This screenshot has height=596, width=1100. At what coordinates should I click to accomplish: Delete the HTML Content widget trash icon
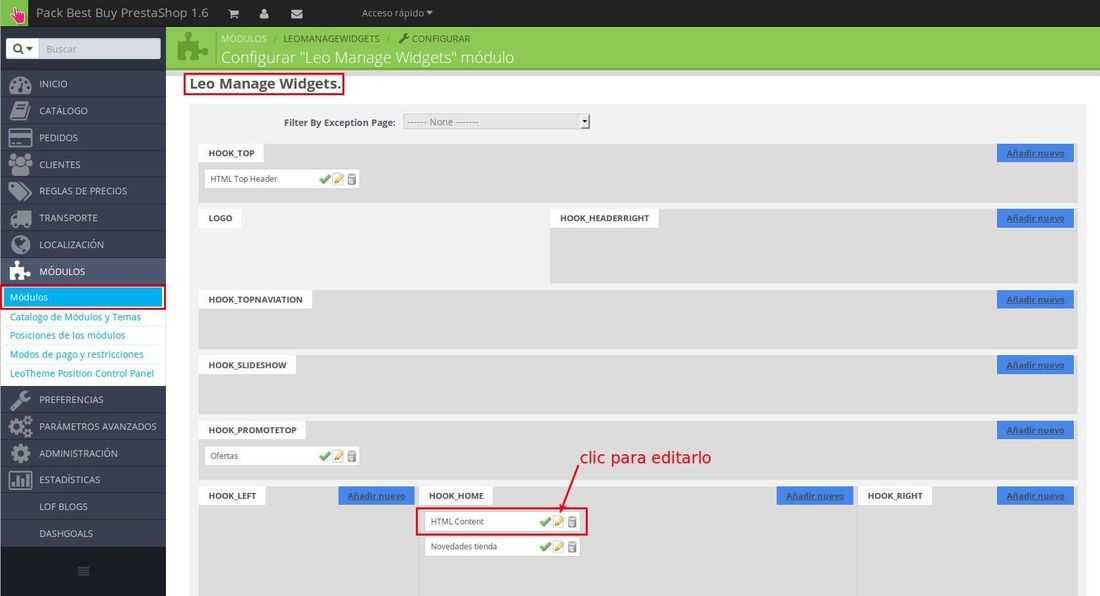click(x=572, y=522)
